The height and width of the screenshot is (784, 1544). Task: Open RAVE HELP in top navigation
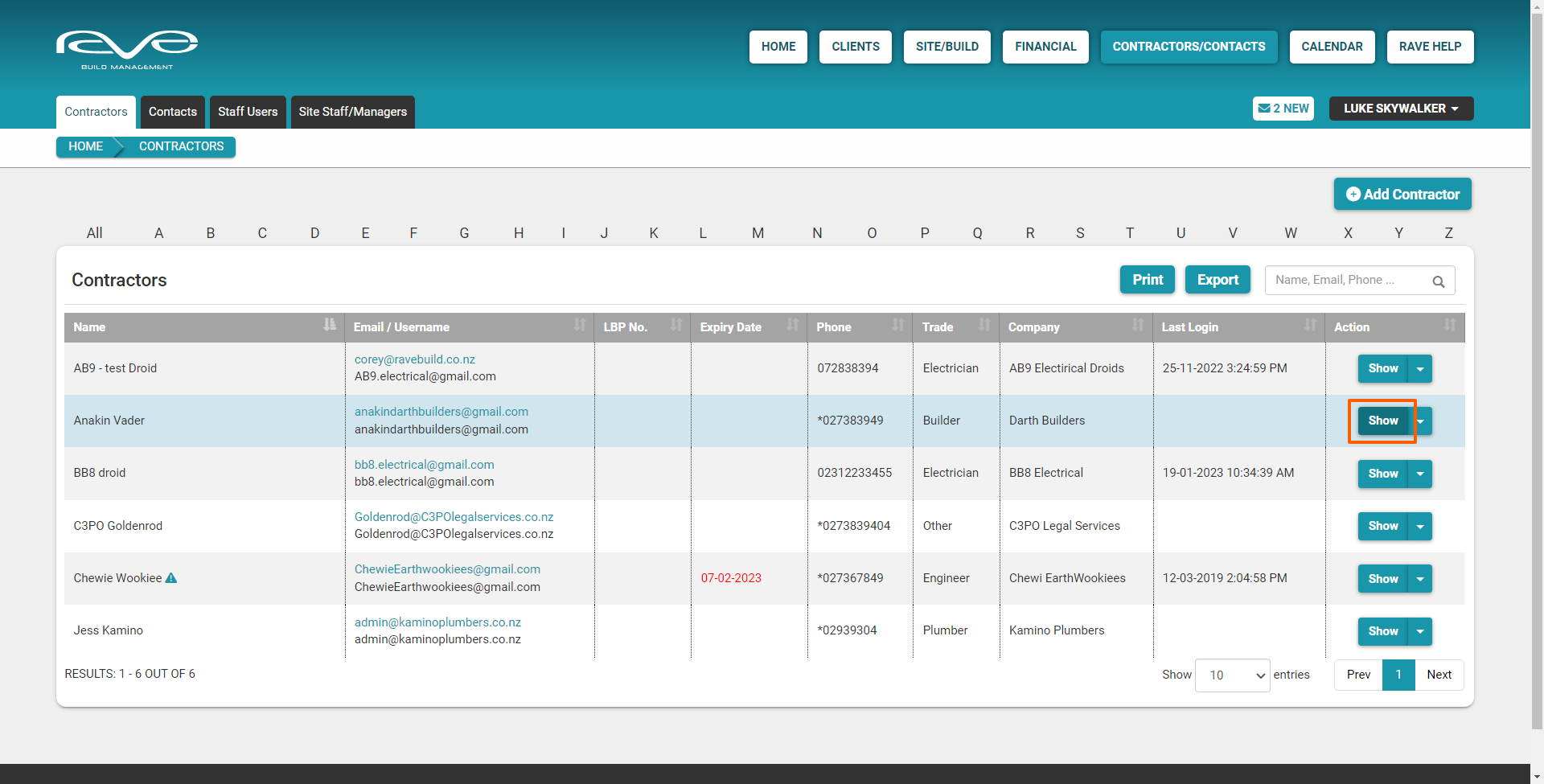1431,47
